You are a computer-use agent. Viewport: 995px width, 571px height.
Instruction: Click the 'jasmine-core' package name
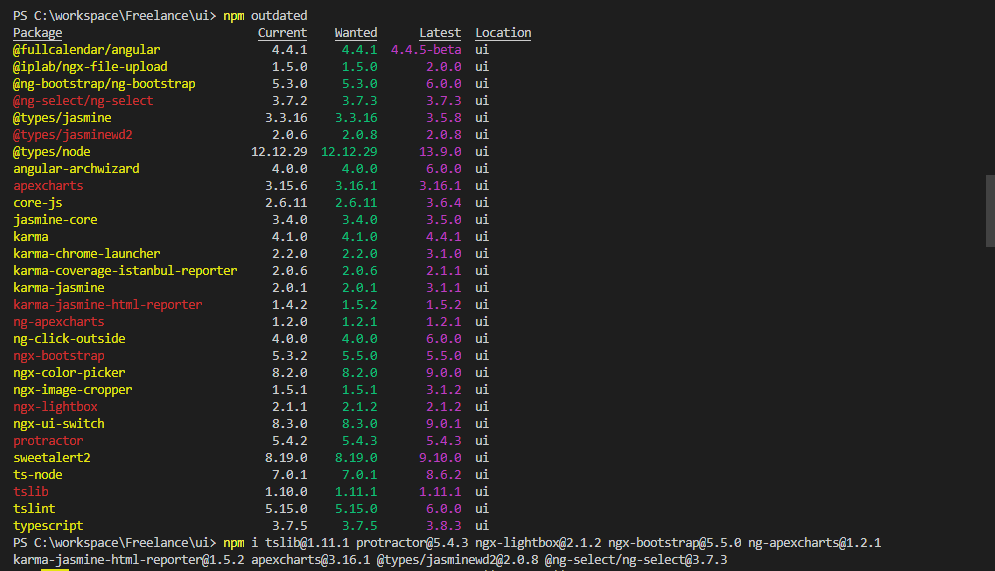point(55,220)
